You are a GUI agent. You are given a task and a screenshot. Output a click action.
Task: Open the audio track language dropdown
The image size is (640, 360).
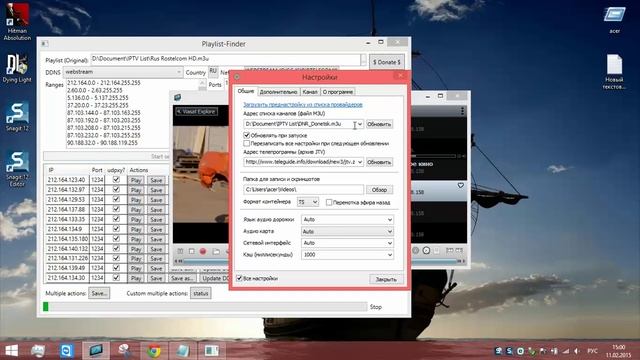tap(347, 220)
